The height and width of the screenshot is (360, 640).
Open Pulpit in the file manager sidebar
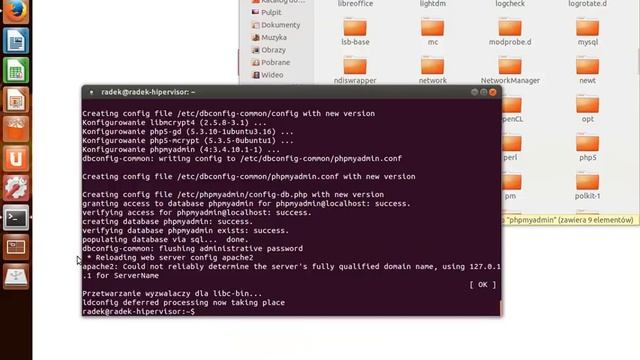pos(267,12)
